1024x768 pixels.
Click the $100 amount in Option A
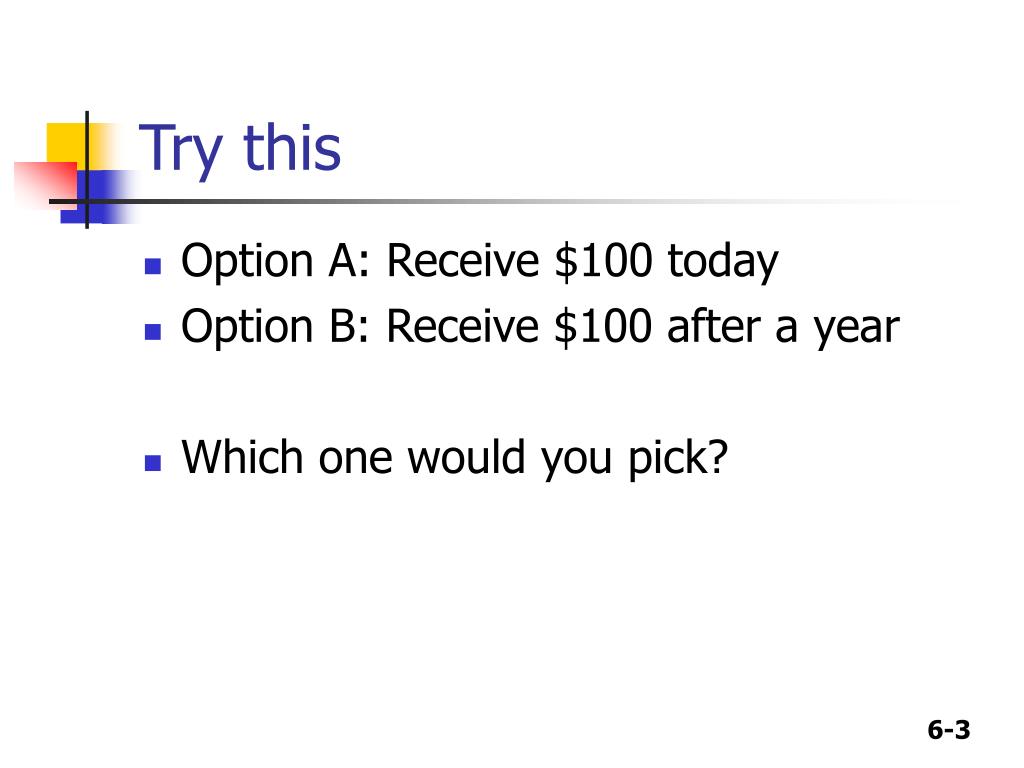[603, 261]
